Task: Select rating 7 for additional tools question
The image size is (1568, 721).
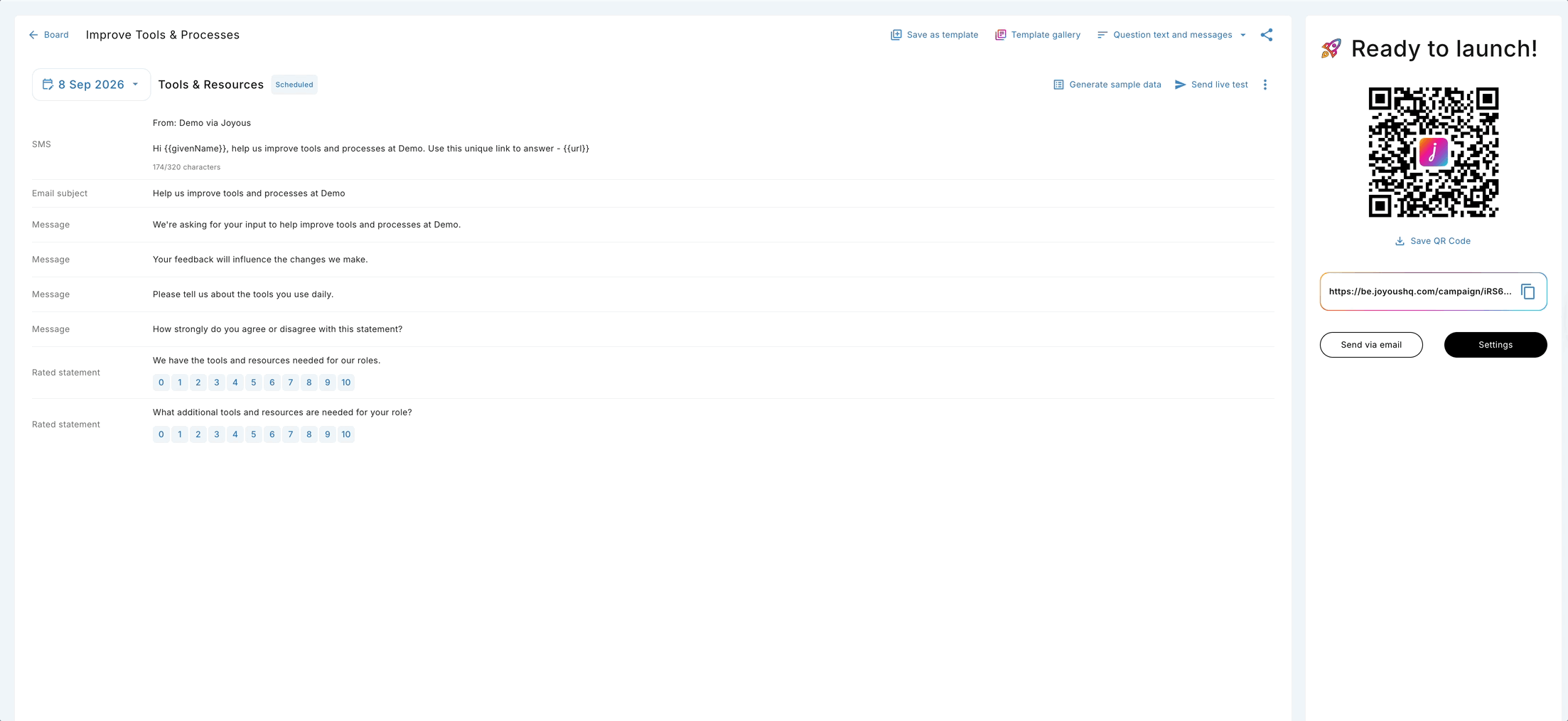Action: (291, 434)
